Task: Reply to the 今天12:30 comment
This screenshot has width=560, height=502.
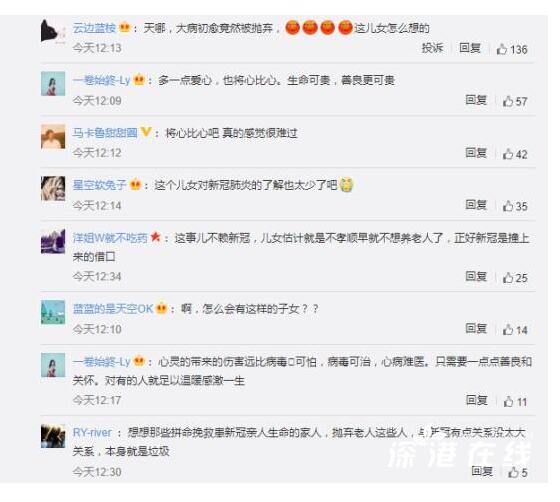Action: pos(482,471)
